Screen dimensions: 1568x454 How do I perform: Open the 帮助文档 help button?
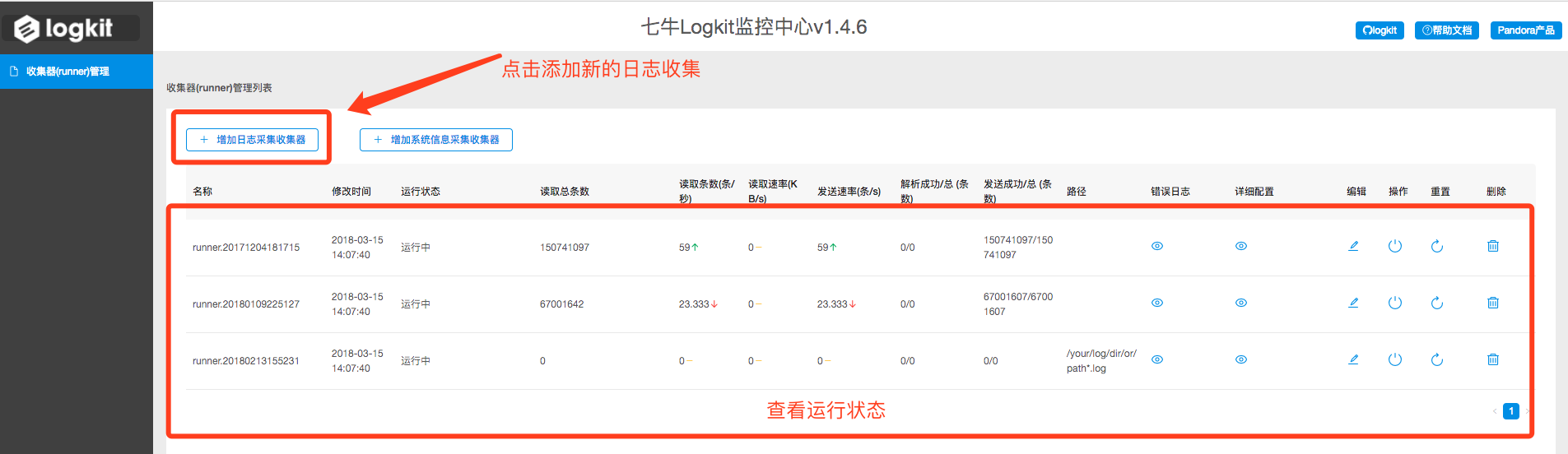point(1447,30)
